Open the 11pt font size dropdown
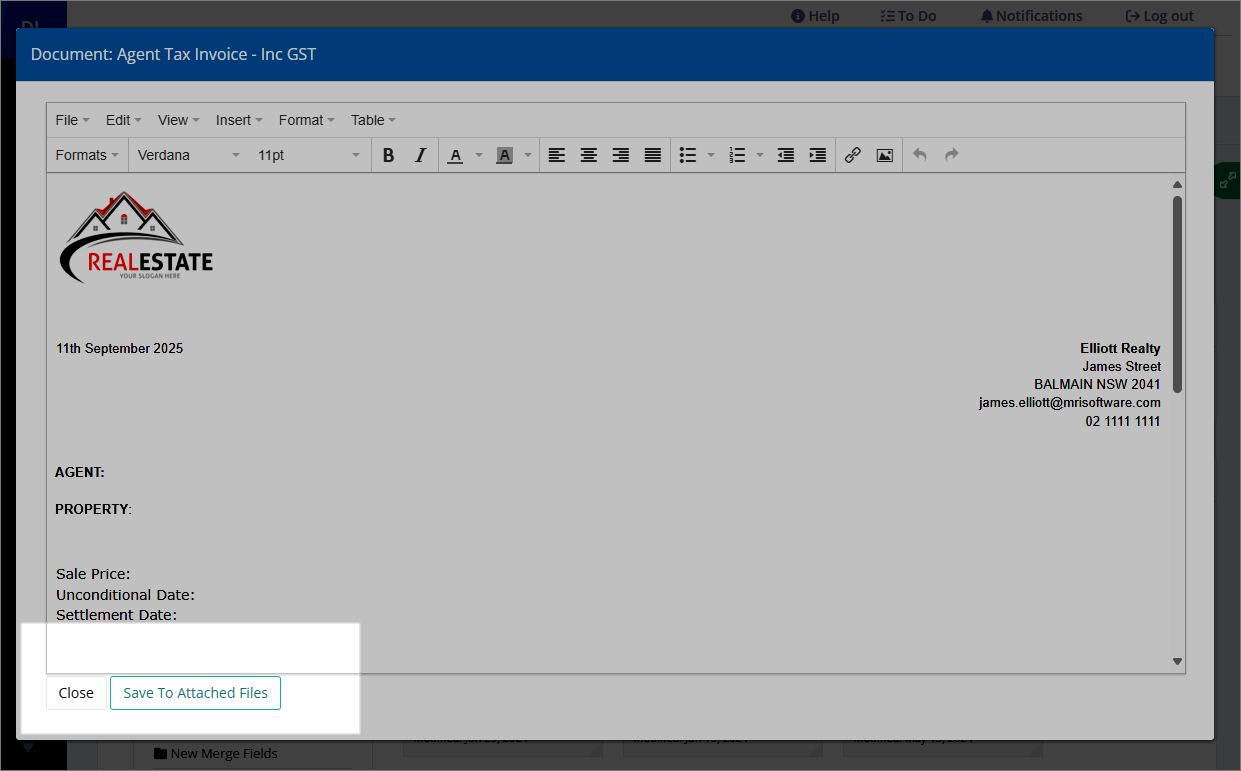The height and width of the screenshot is (771, 1241). pyautogui.click(x=308, y=155)
